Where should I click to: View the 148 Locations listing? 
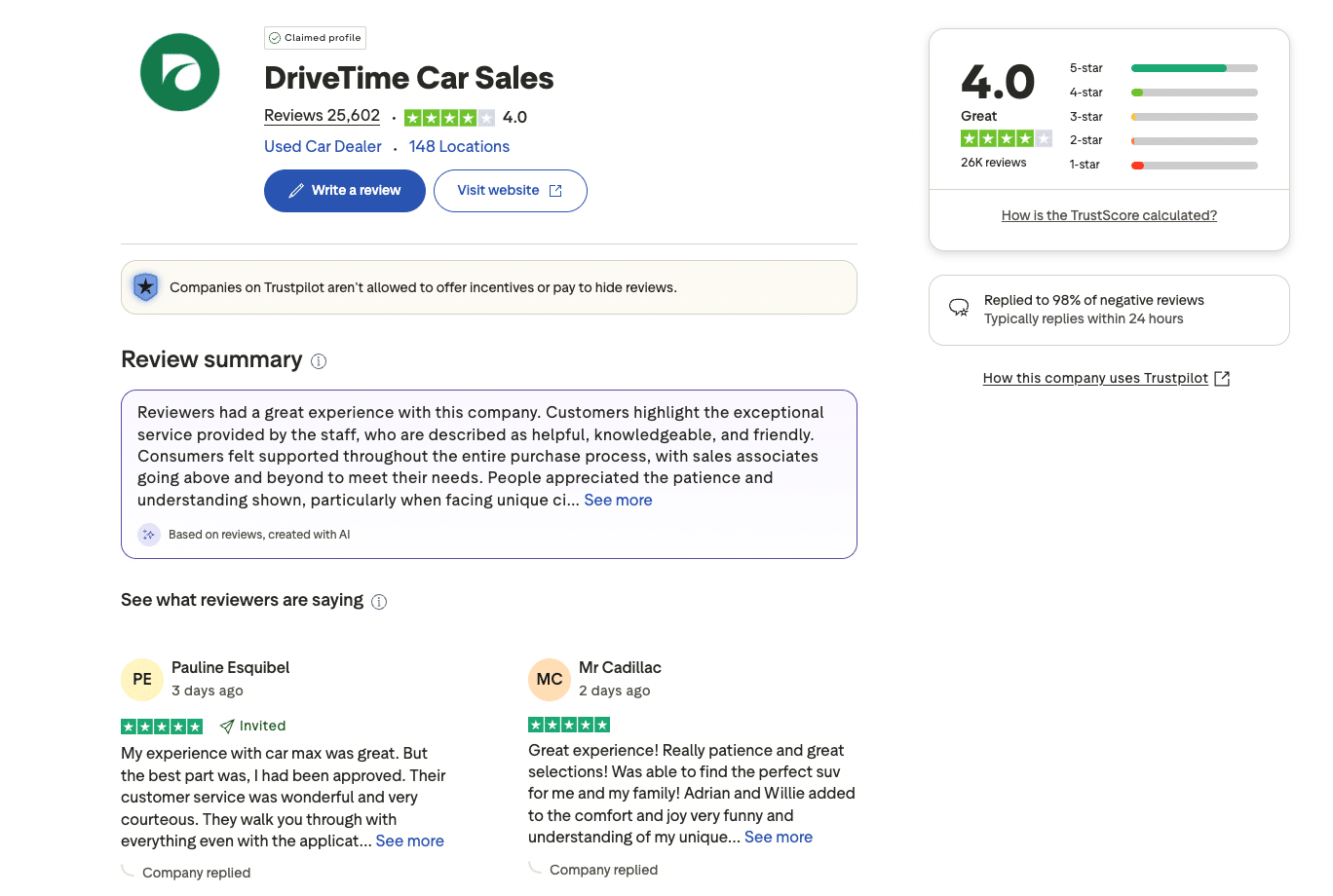[x=459, y=146]
